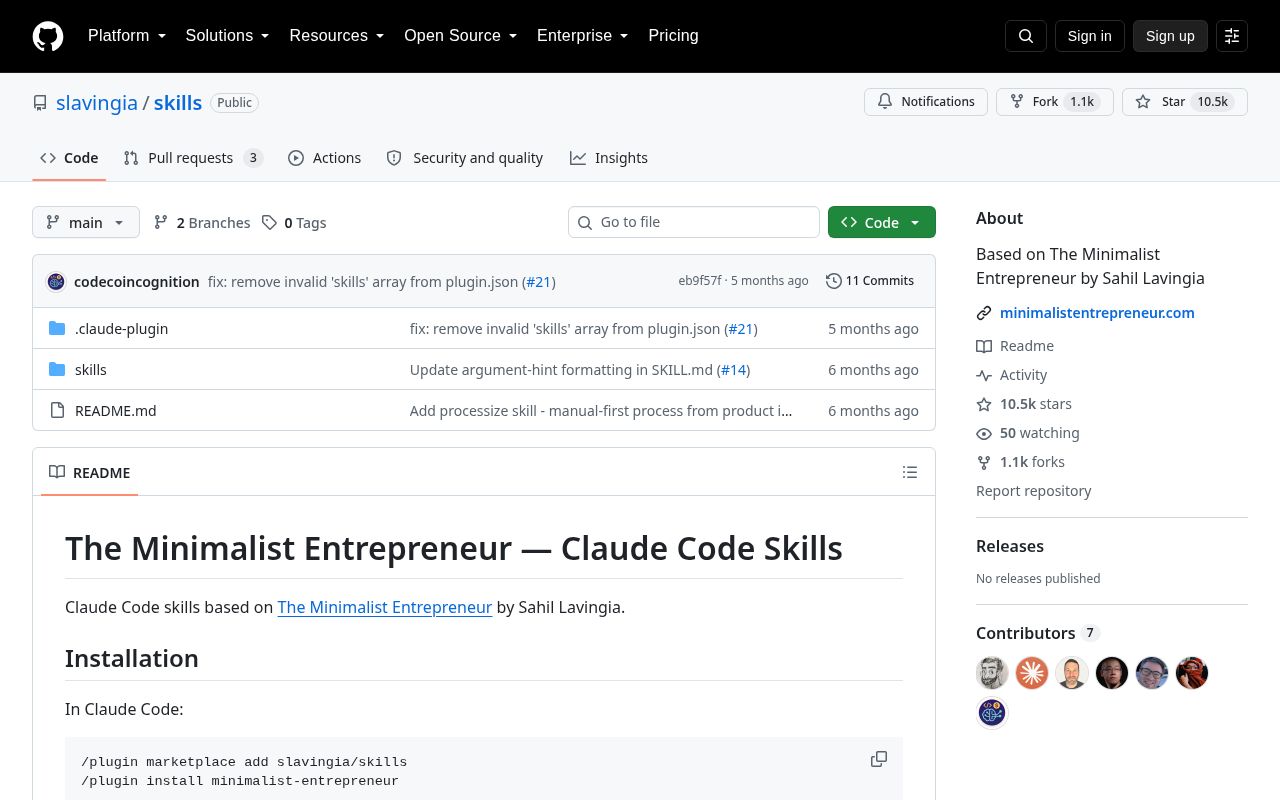Screen dimensions: 1280x800
Task: Click the repository book icon beside slavingia
Action: click(x=40, y=103)
